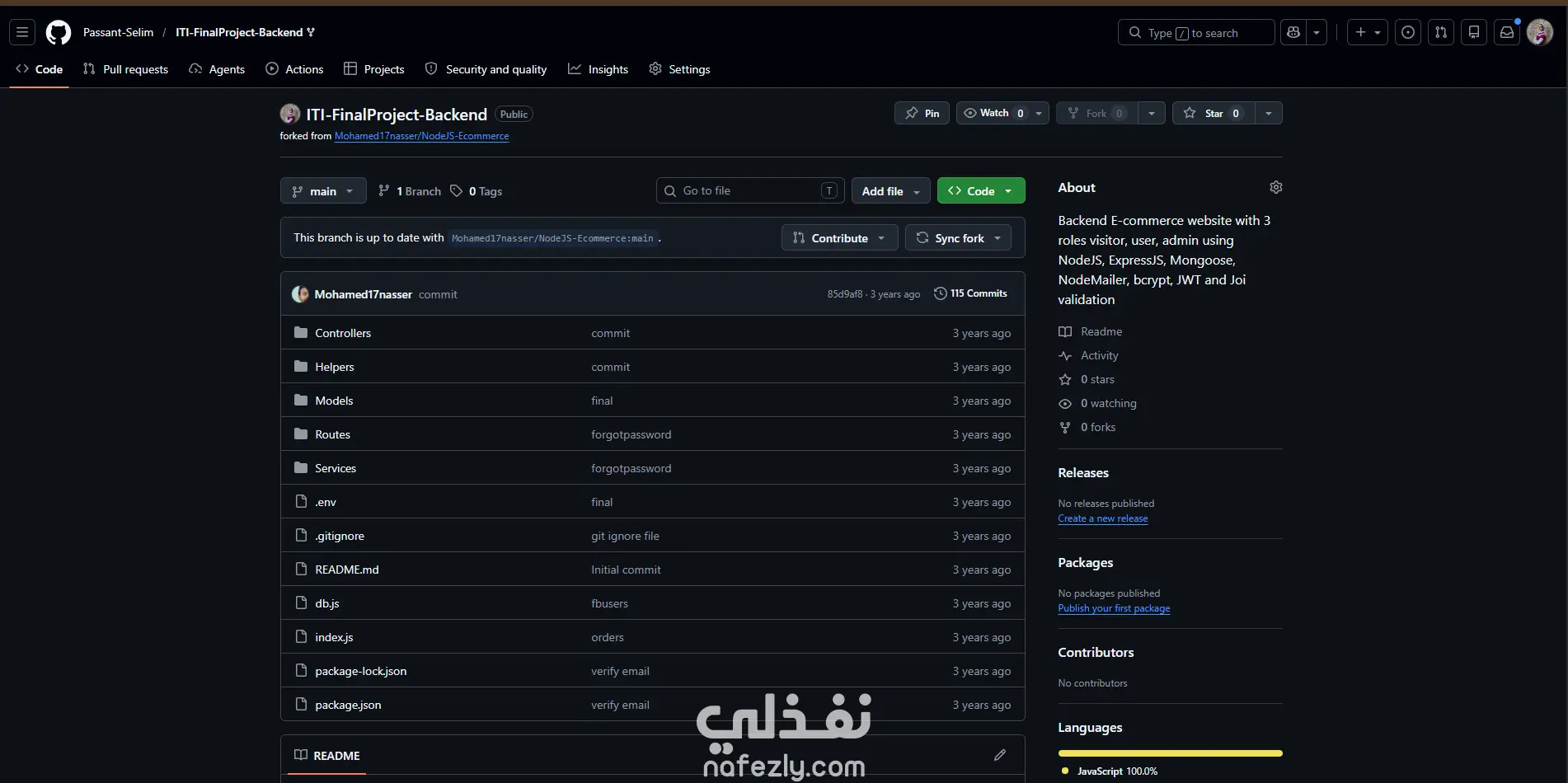Open the hamburger navigation menu
The height and width of the screenshot is (783, 1568).
(x=22, y=32)
